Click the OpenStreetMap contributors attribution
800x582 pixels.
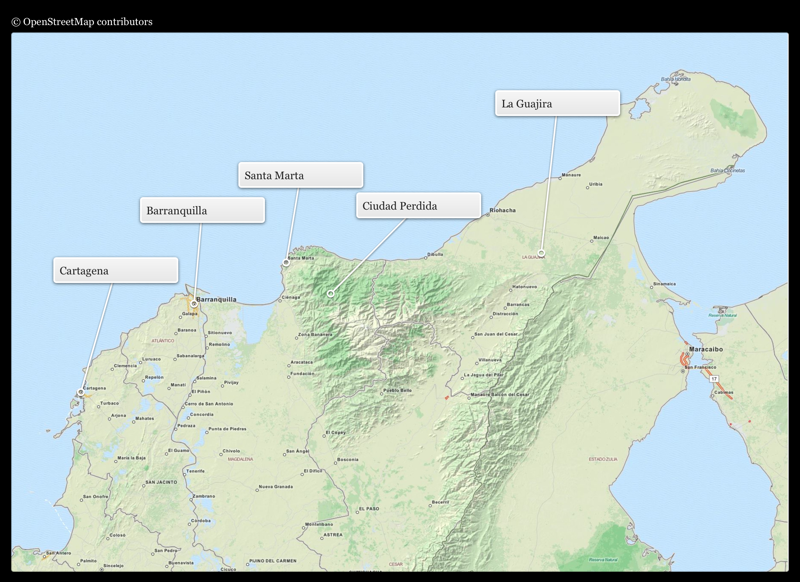[82, 21]
